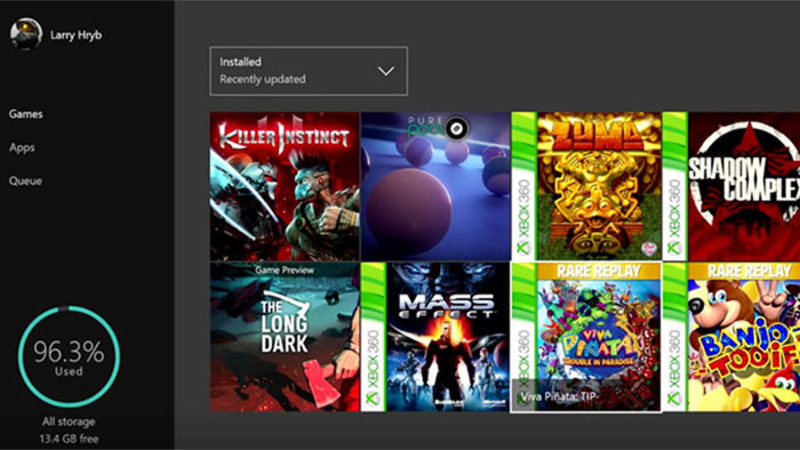Click the chevron arrow in the filter box

click(x=386, y=71)
